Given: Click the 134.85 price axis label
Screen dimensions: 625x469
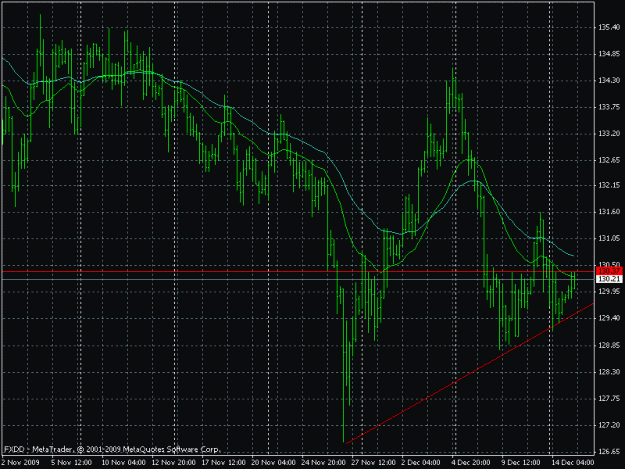Looking at the screenshot, I should click(609, 54).
